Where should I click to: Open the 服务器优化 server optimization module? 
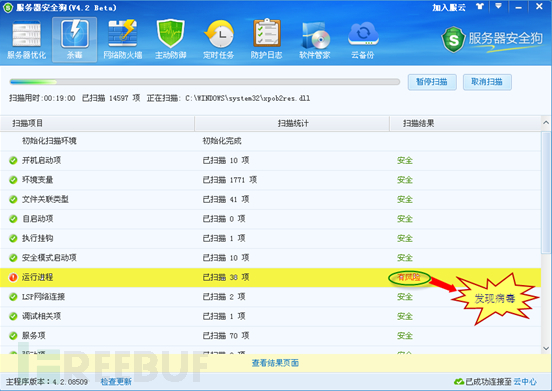26,39
